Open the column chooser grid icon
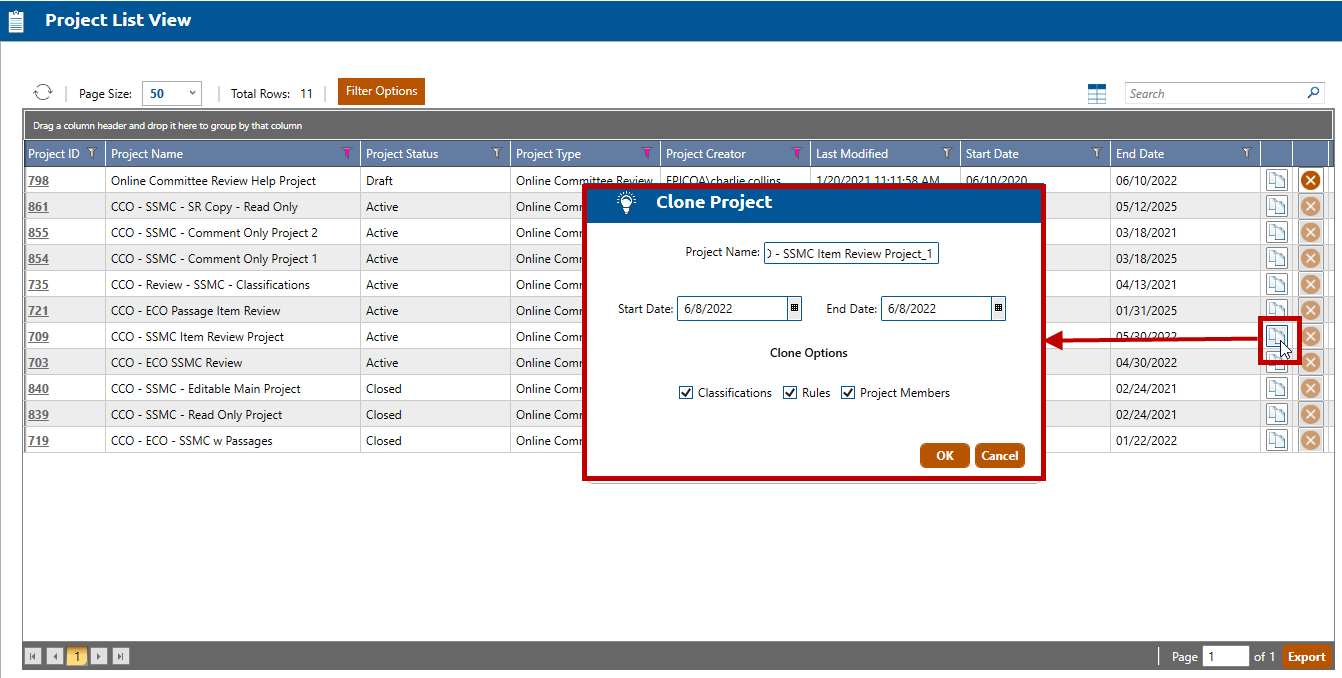The height and width of the screenshot is (678, 1342). click(1097, 93)
